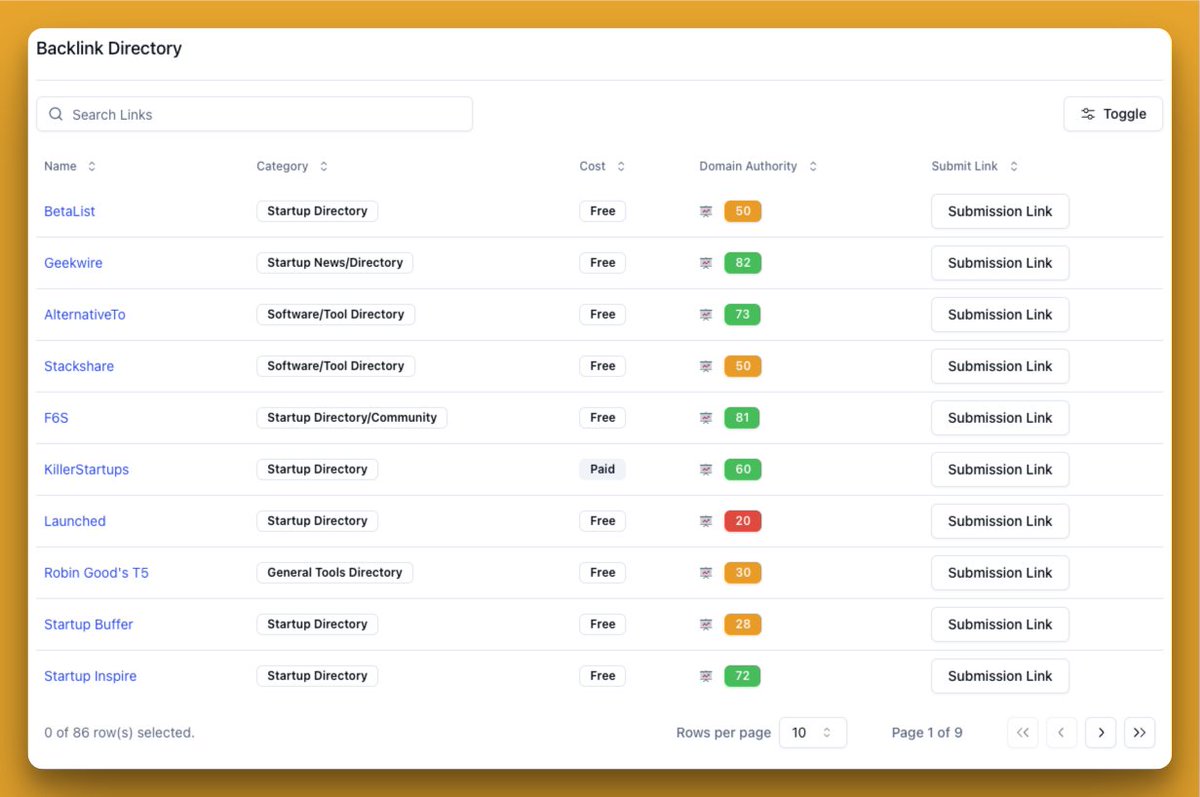Open the Launched link
Image resolution: width=1200 pixels, height=797 pixels.
point(75,521)
